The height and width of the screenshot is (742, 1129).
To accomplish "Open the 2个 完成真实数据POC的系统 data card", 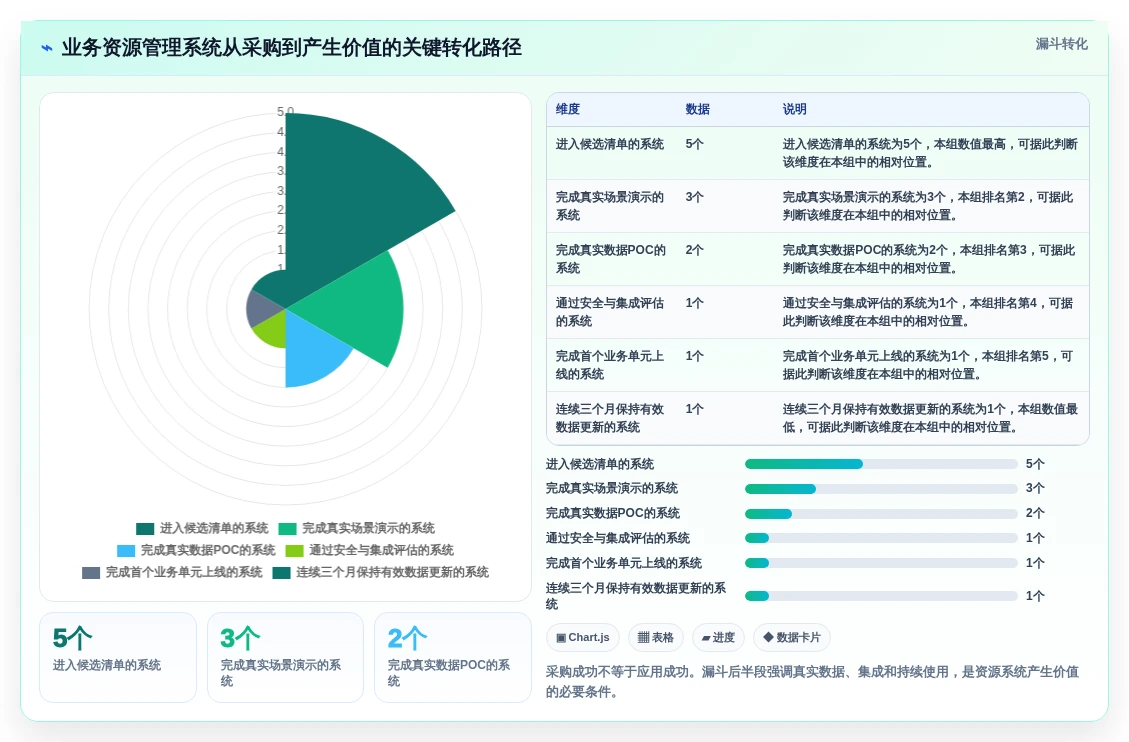I will tap(453, 657).
